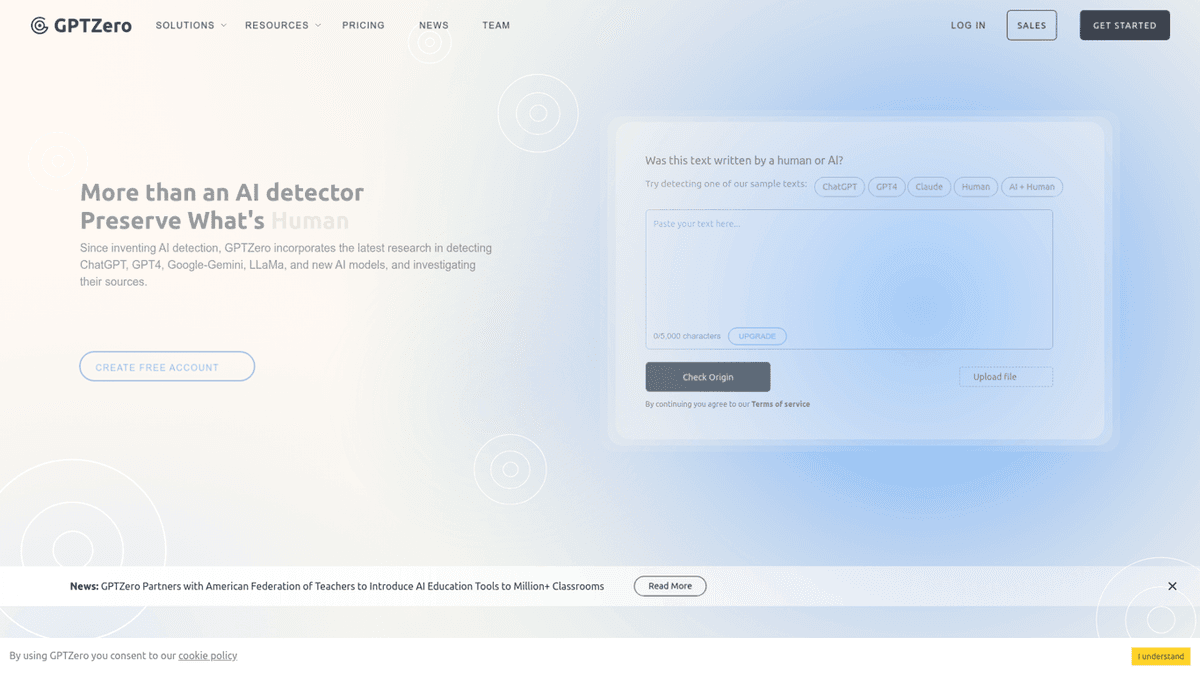Select the GPT4 sample text chip

886,187
